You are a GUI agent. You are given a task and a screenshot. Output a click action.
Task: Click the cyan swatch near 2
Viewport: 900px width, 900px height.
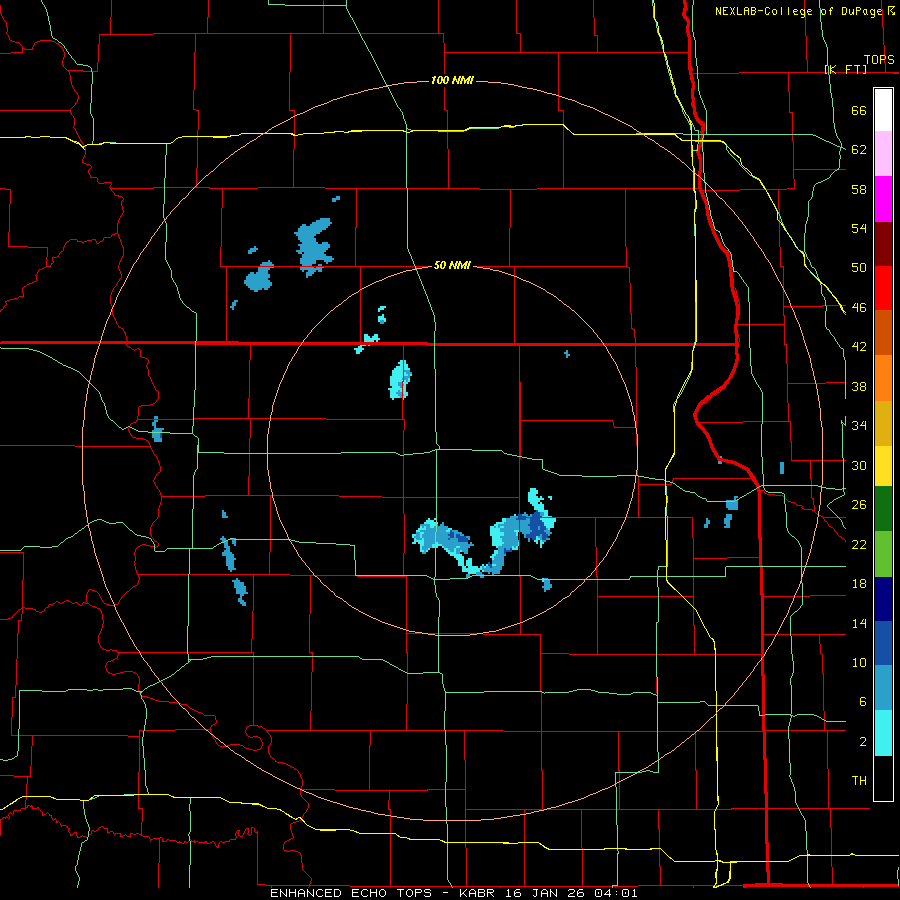click(883, 733)
